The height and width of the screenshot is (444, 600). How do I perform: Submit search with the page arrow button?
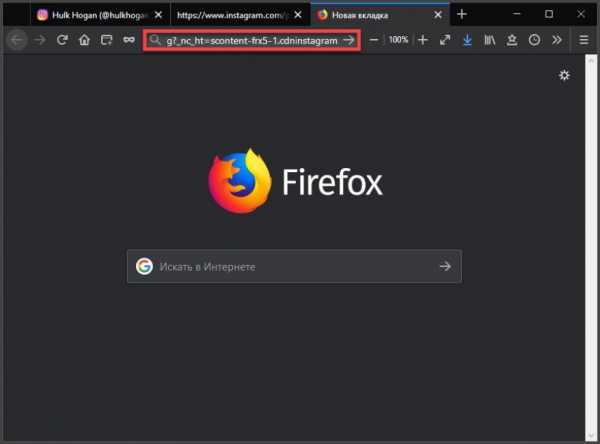point(445,266)
